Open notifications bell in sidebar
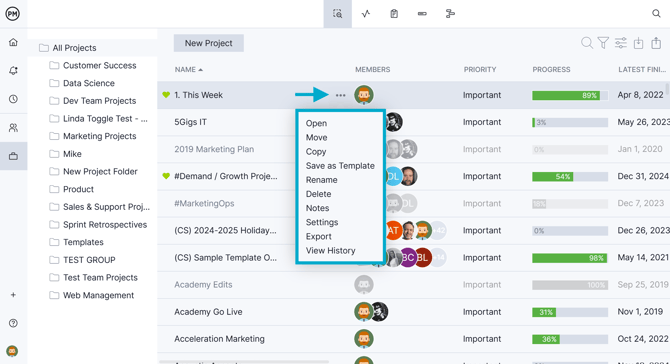This screenshot has width=670, height=364. [13, 70]
